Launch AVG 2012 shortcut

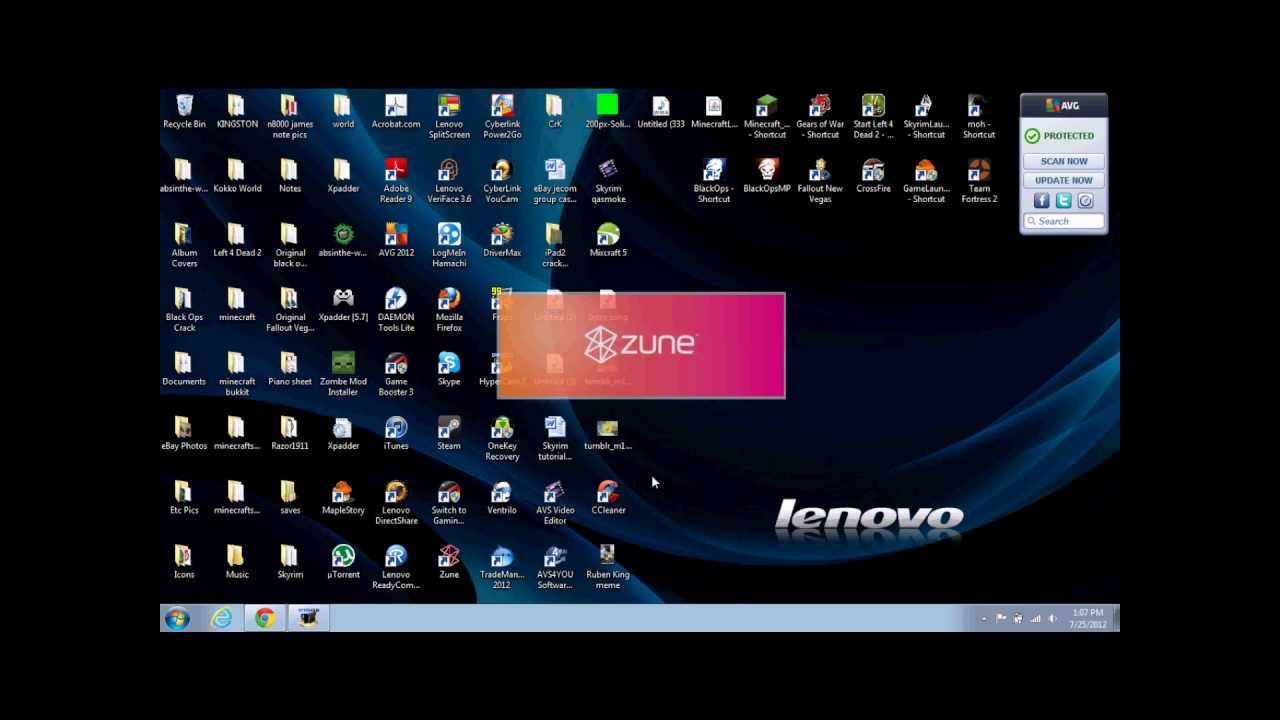click(396, 240)
